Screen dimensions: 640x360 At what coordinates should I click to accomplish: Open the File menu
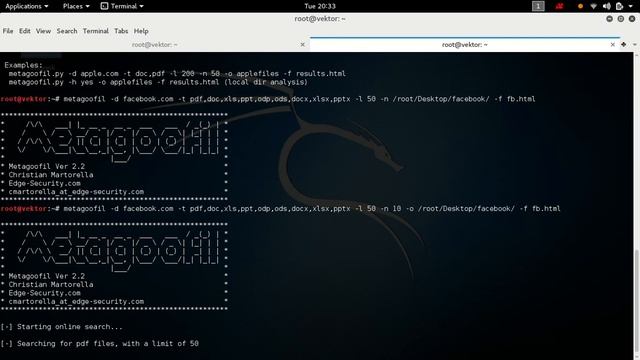[8, 31]
